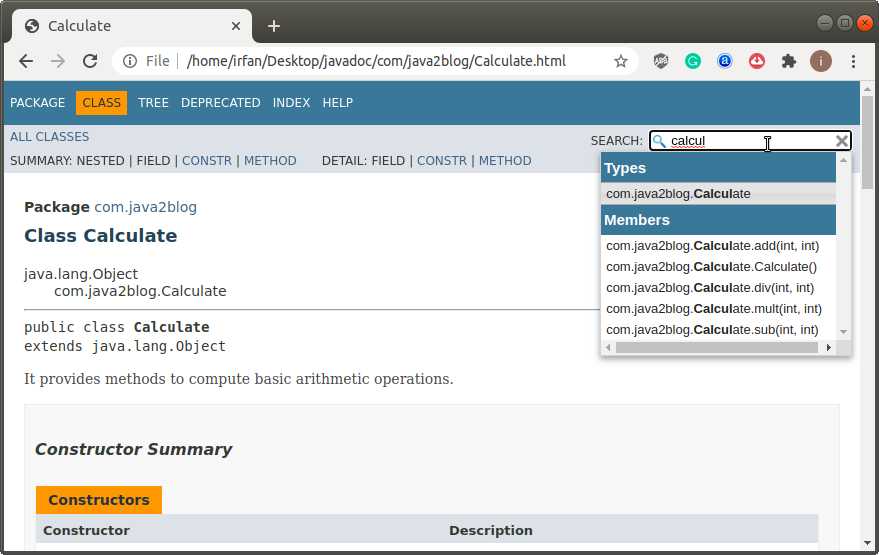
Task: Open a new browser tab
Action: (274, 26)
